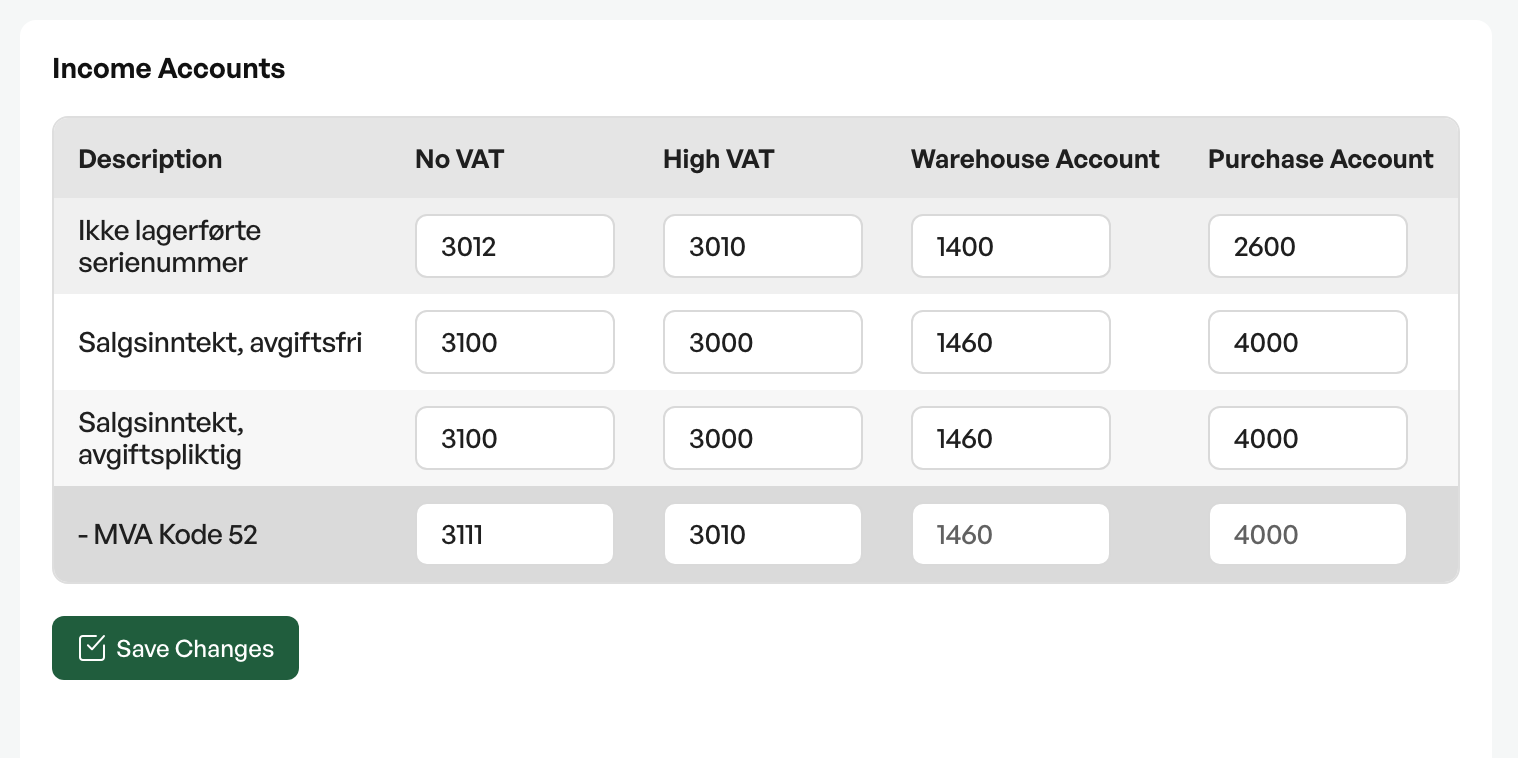The height and width of the screenshot is (758, 1518).
Task: Select High VAT field for MVA Kode 52
Action: point(763,534)
